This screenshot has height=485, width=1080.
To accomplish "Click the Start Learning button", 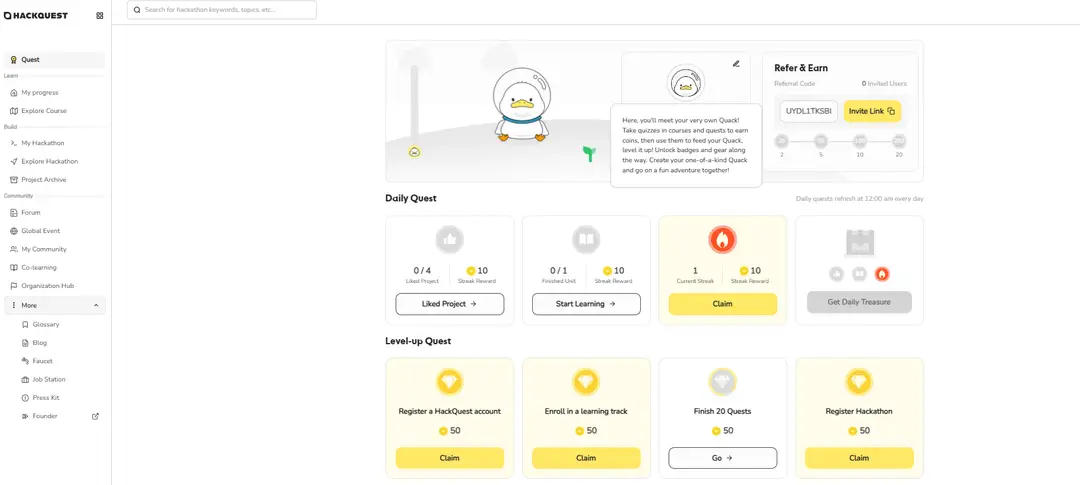I will [586, 304].
